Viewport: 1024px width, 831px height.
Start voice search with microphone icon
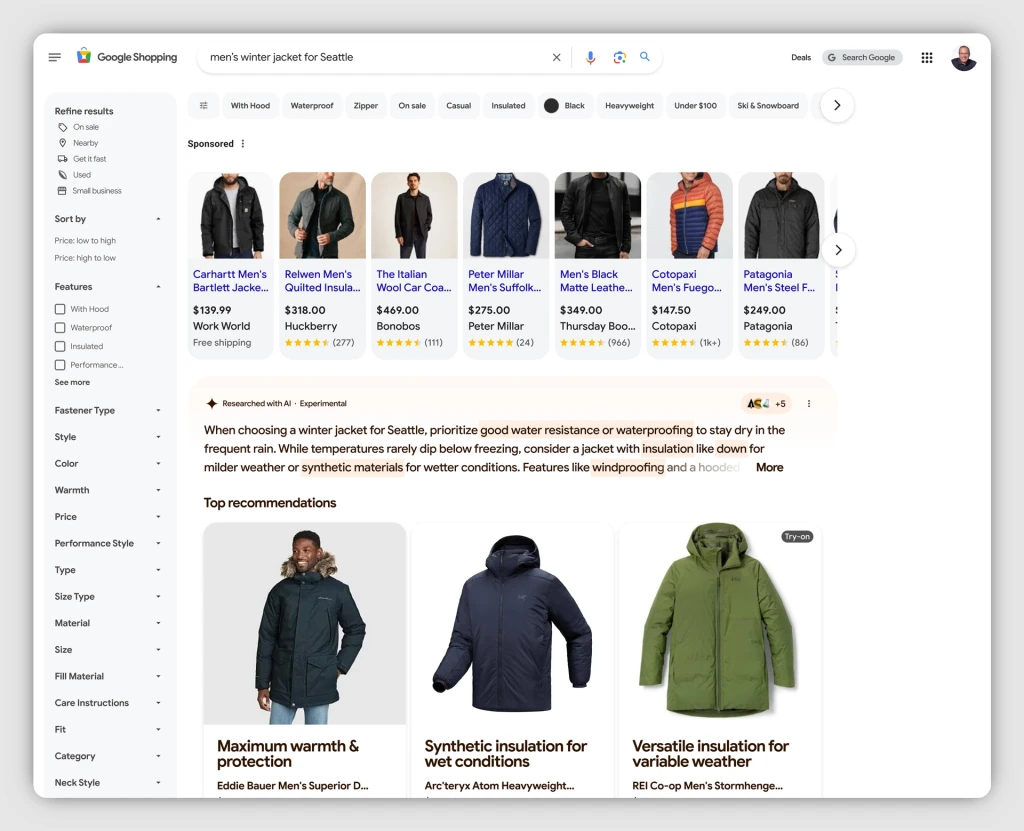(x=590, y=57)
